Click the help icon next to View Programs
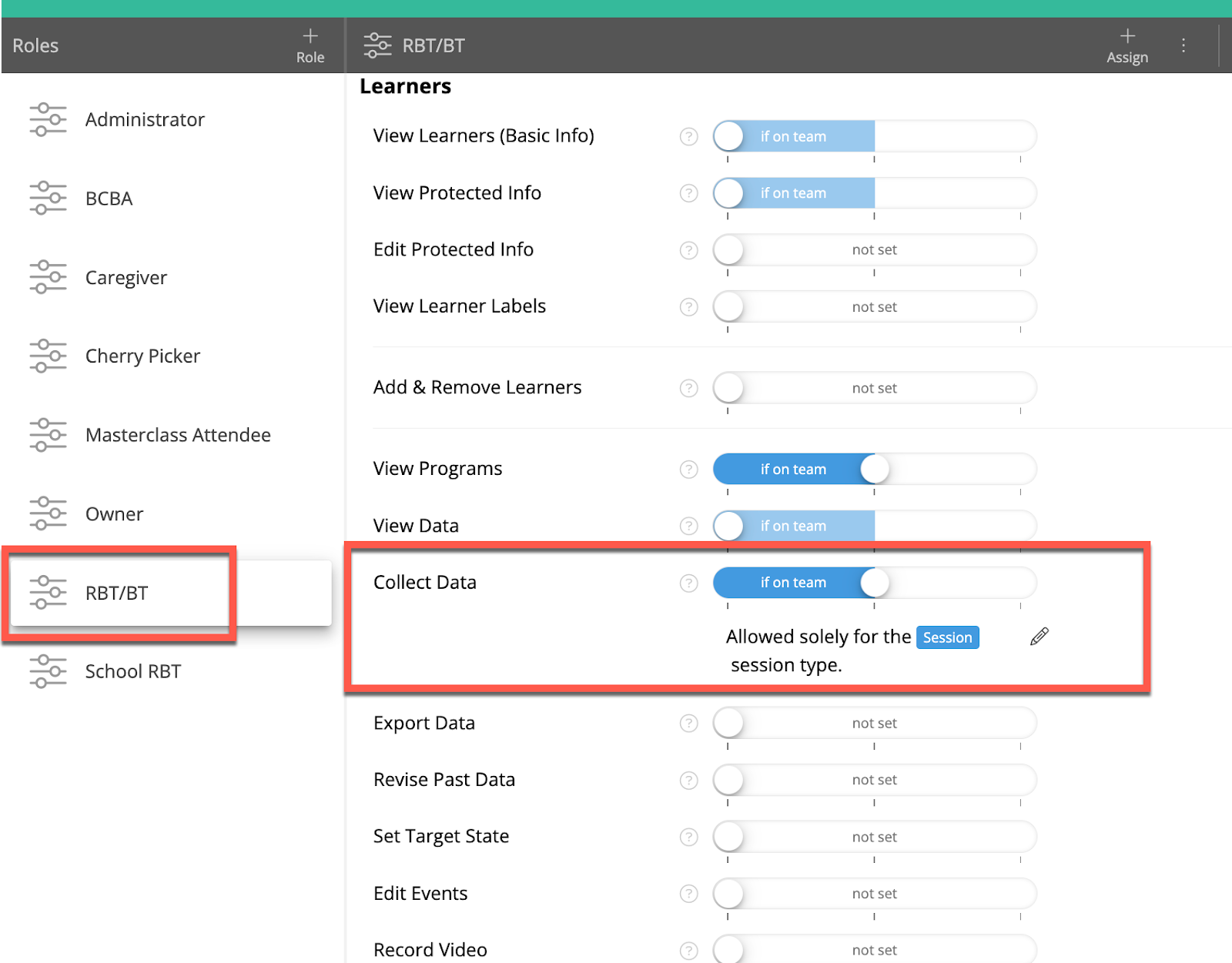Viewport: 1232px width, 963px height. (x=688, y=469)
